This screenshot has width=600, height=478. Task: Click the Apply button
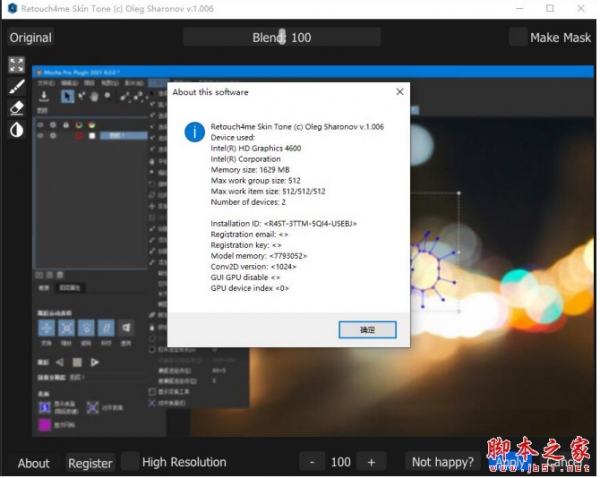pos(511,462)
